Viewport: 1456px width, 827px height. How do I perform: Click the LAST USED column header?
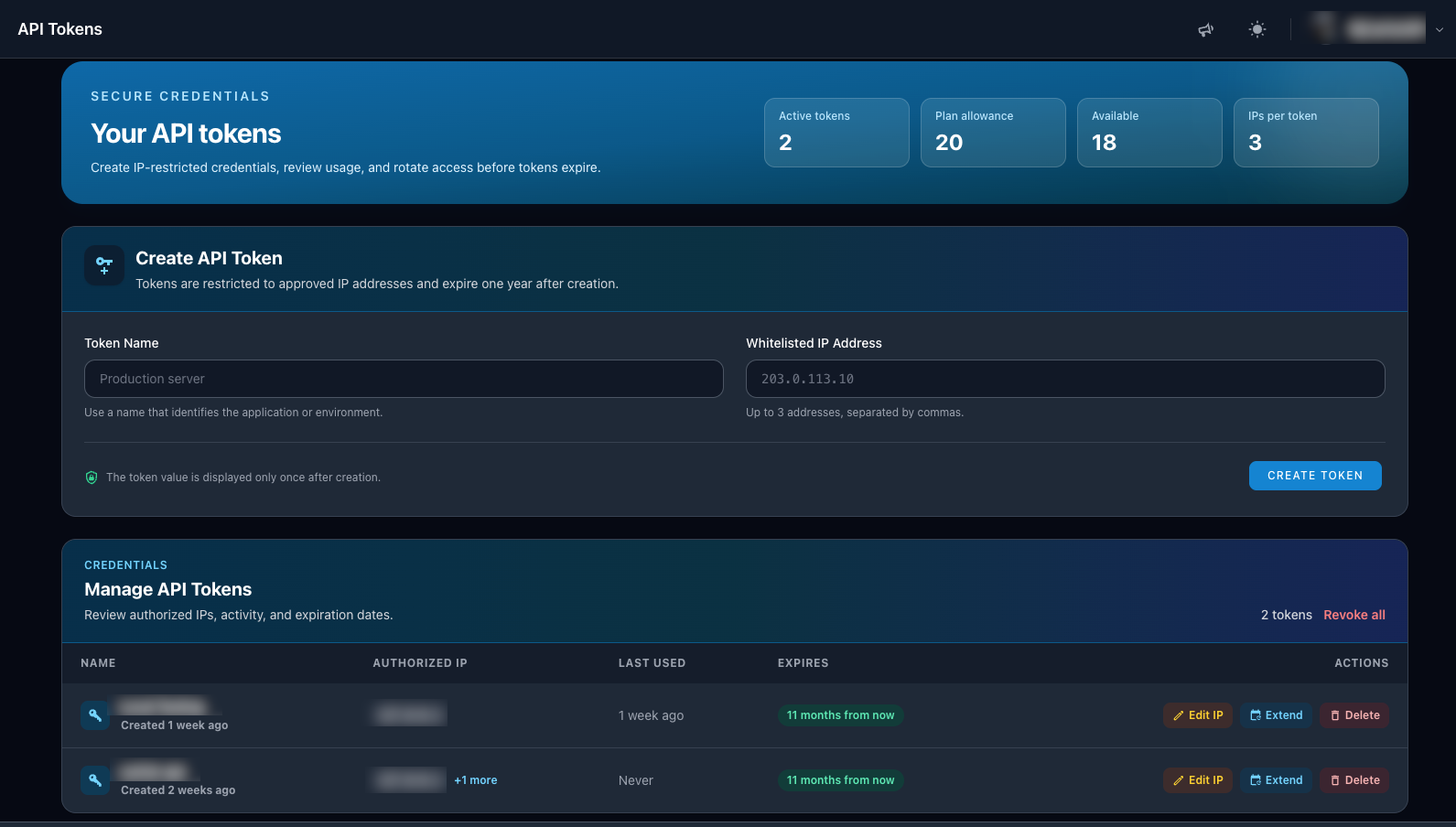[652, 663]
